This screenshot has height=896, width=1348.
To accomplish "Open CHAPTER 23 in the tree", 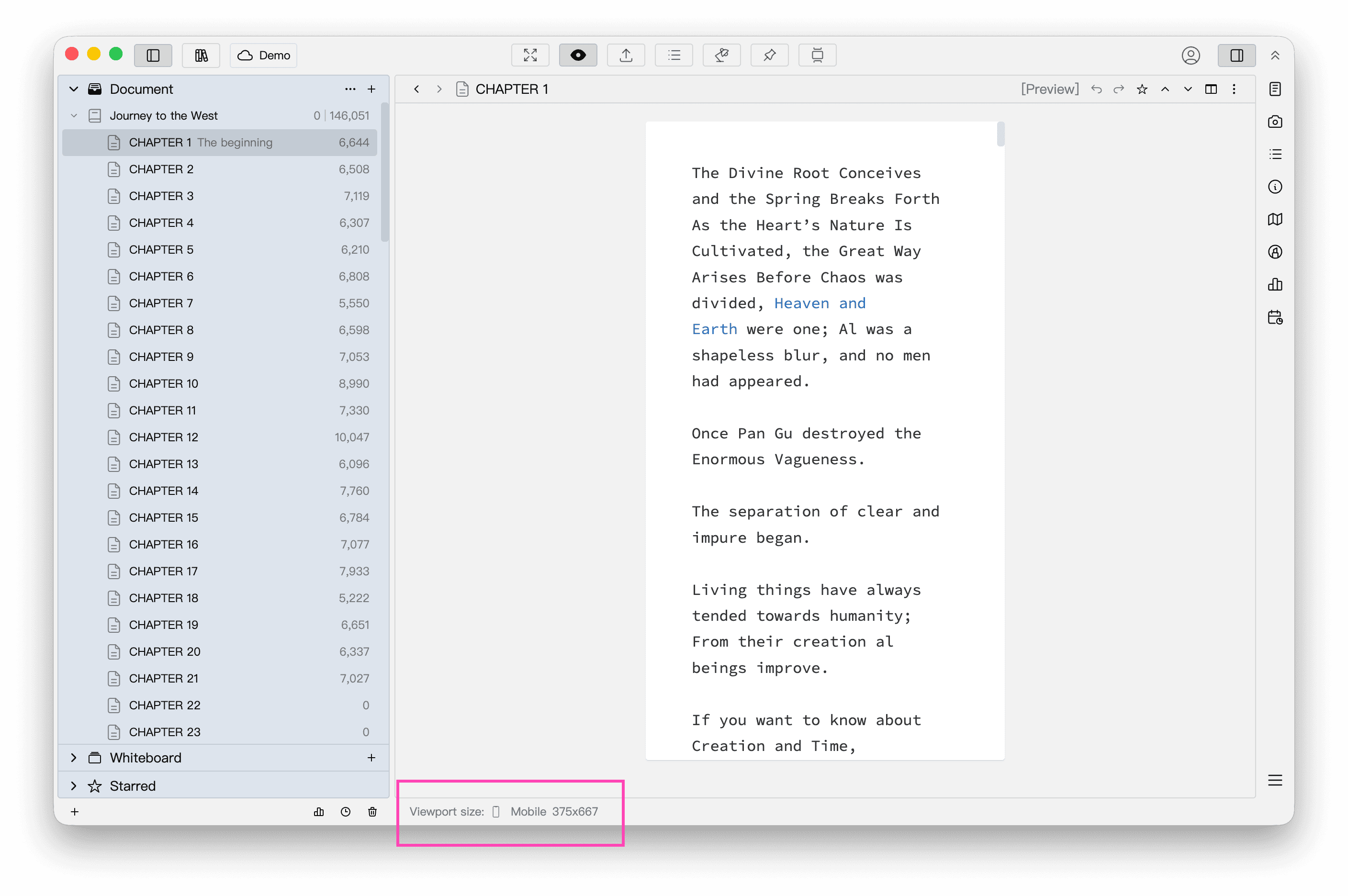I will (219, 732).
